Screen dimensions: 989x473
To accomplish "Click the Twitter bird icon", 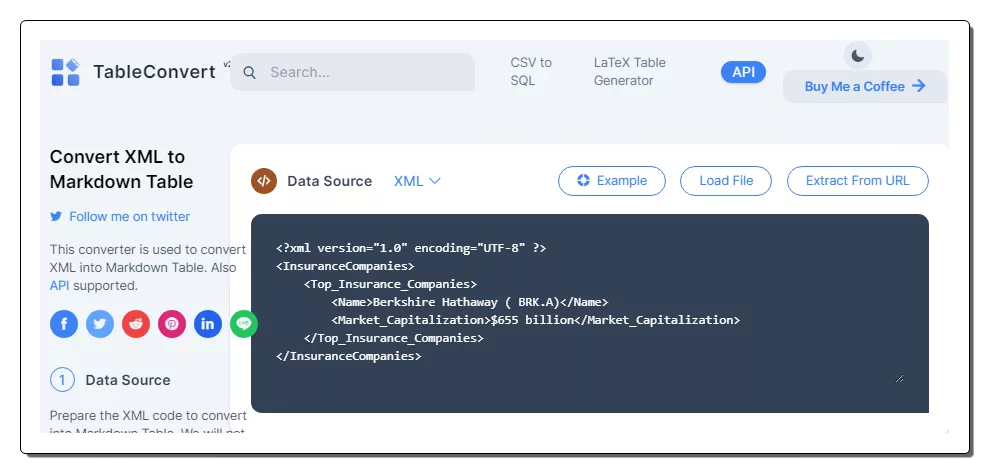I will coord(56,216).
